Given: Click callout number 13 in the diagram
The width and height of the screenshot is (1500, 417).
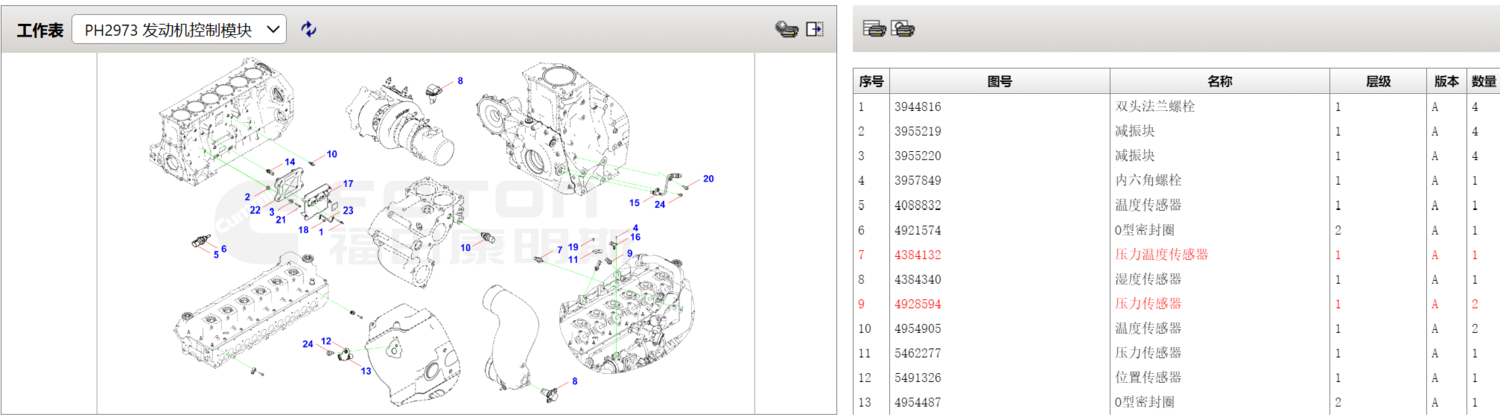Looking at the screenshot, I should [366, 371].
